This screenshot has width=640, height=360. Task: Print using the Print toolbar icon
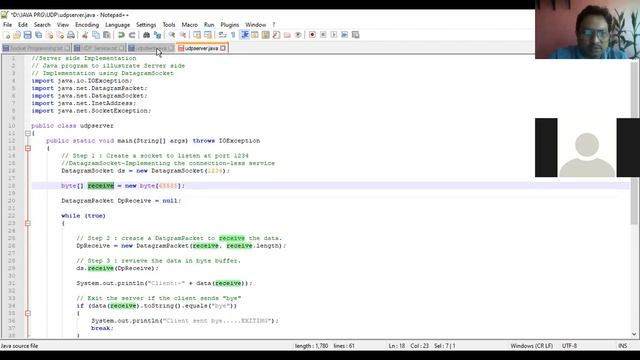point(71,35)
